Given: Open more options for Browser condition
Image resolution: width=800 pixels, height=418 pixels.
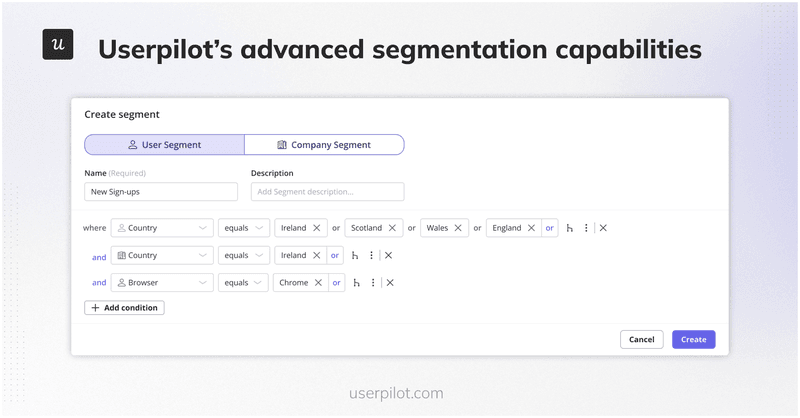Looking at the screenshot, I should tap(372, 283).
